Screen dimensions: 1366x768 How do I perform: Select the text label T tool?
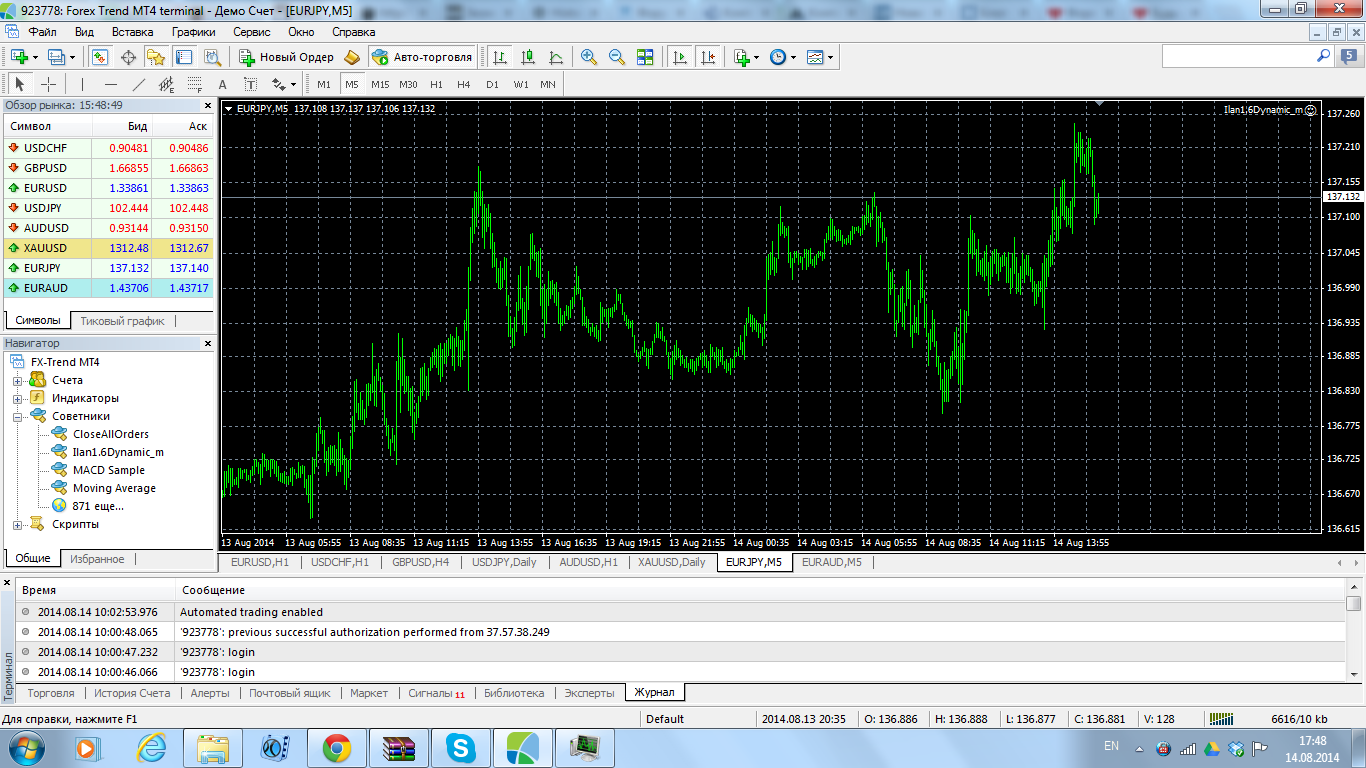250,84
